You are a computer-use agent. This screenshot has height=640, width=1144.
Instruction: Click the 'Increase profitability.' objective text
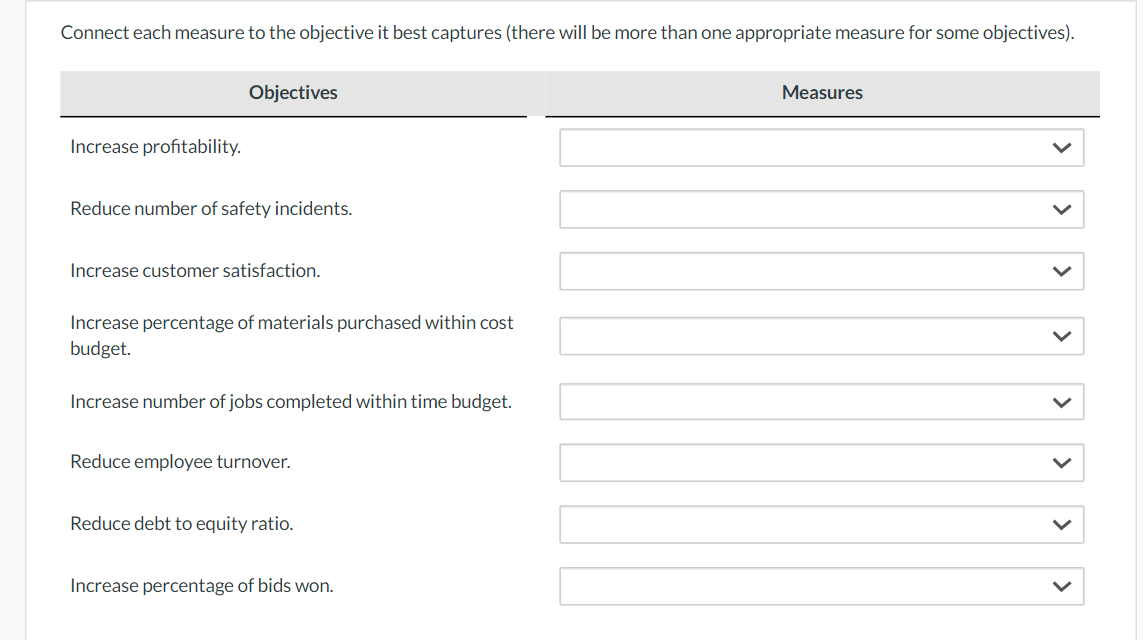pos(155,147)
